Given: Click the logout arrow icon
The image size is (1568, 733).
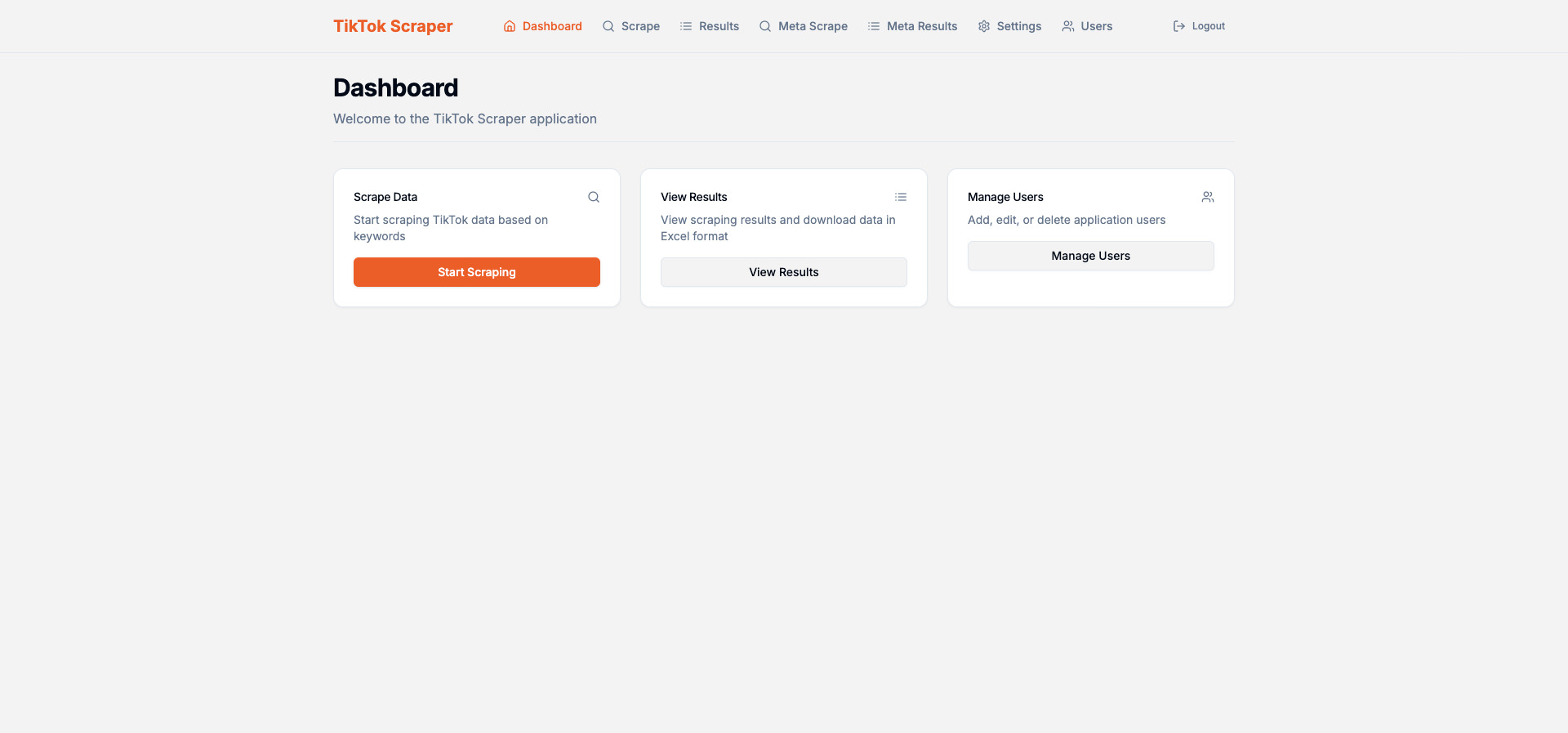Looking at the screenshot, I should point(1179,26).
